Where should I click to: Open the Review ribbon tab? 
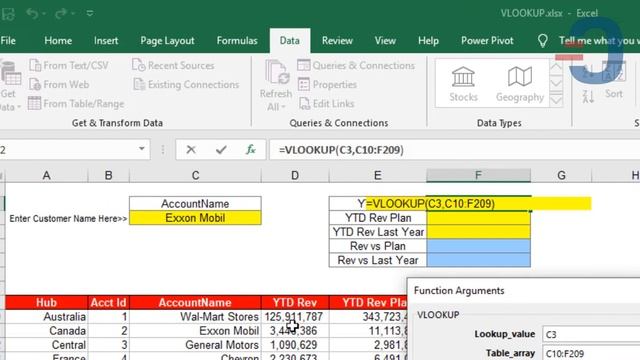pos(337,40)
